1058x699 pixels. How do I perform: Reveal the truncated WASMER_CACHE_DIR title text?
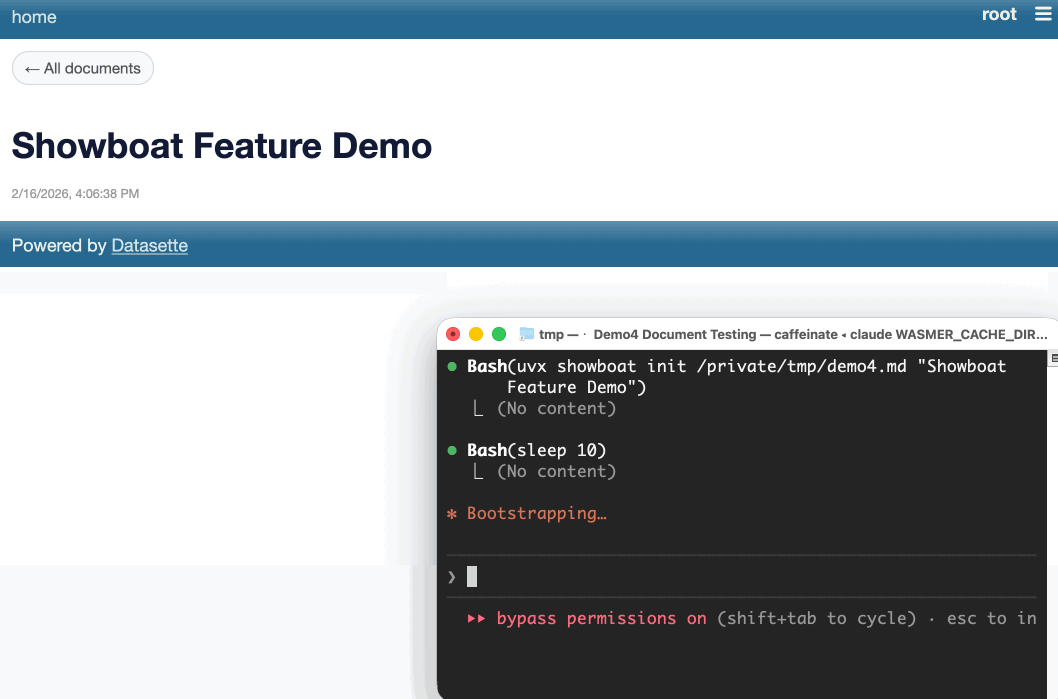click(1045, 334)
